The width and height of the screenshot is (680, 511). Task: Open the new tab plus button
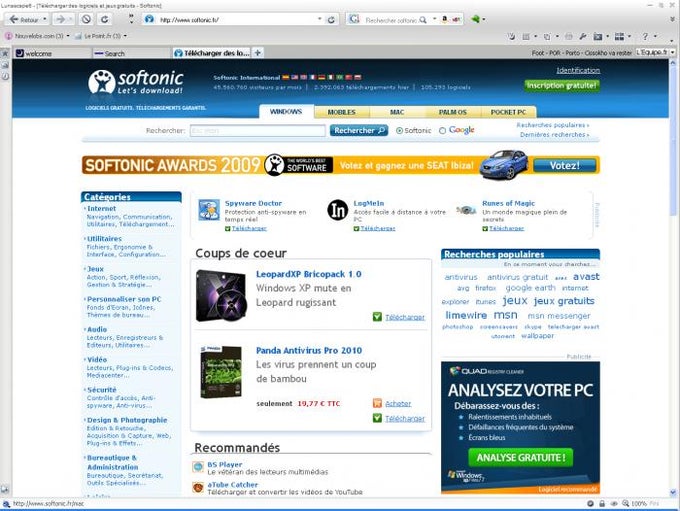(x=258, y=53)
